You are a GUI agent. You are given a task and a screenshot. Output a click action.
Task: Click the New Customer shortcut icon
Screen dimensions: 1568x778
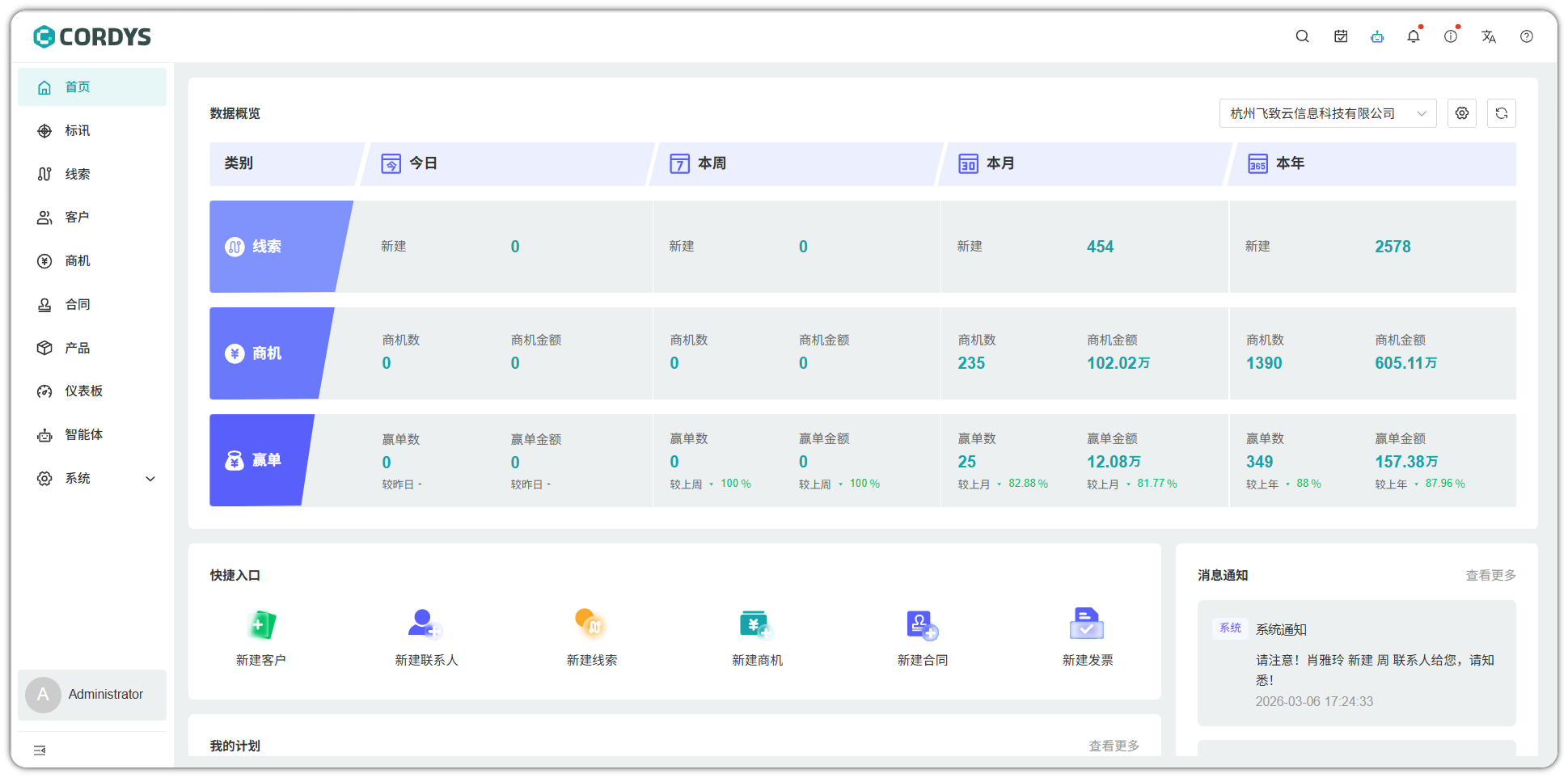pos(260,625)
